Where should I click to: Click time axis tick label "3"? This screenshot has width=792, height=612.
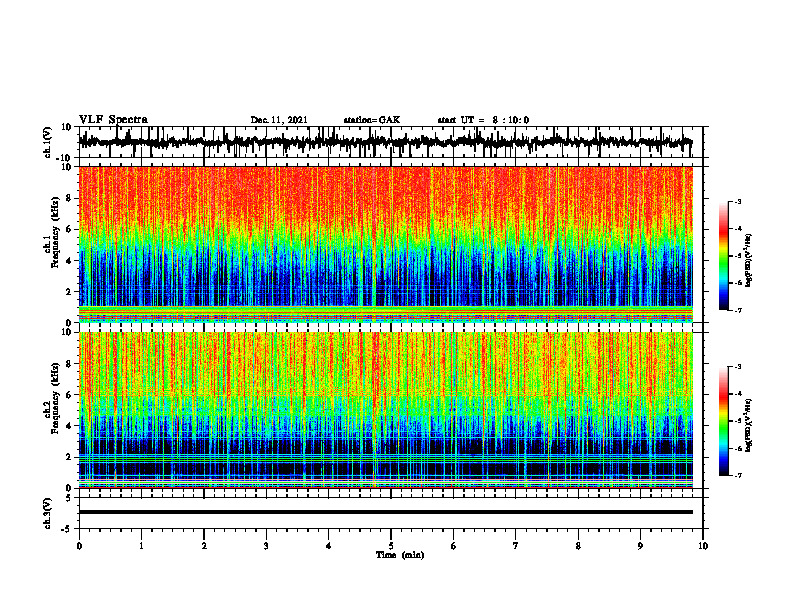266,546
